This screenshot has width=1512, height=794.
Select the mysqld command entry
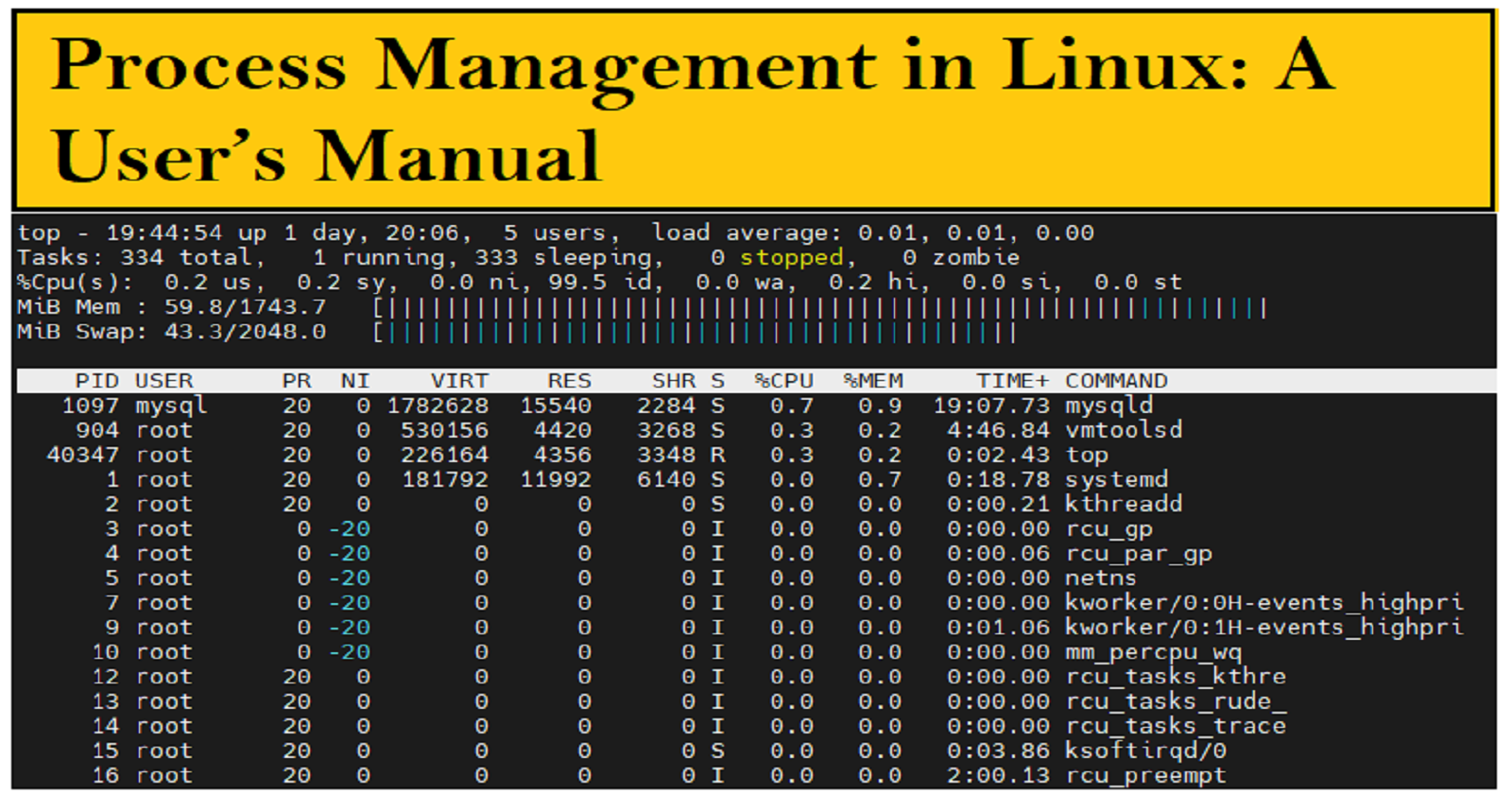(x=1108, y=406)
